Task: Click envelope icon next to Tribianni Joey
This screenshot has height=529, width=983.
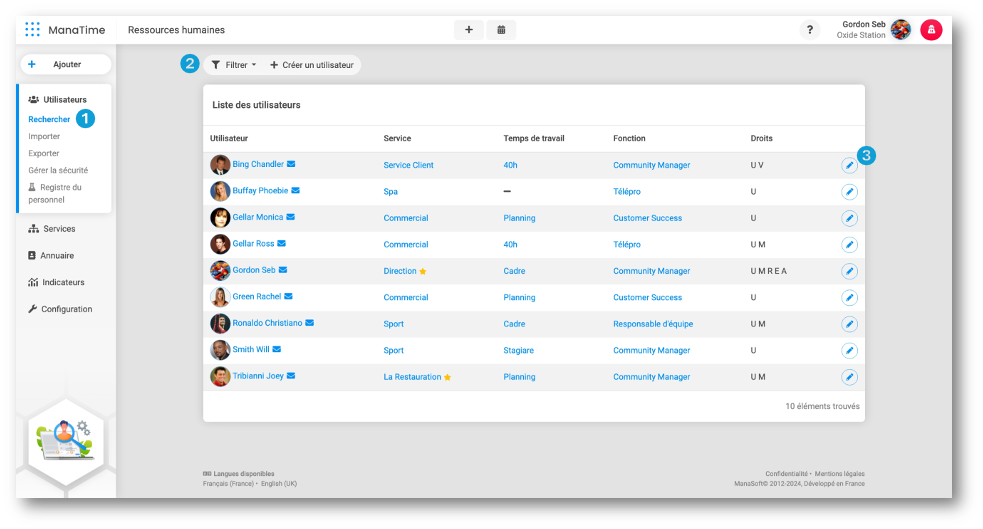Action: (291, 375)
